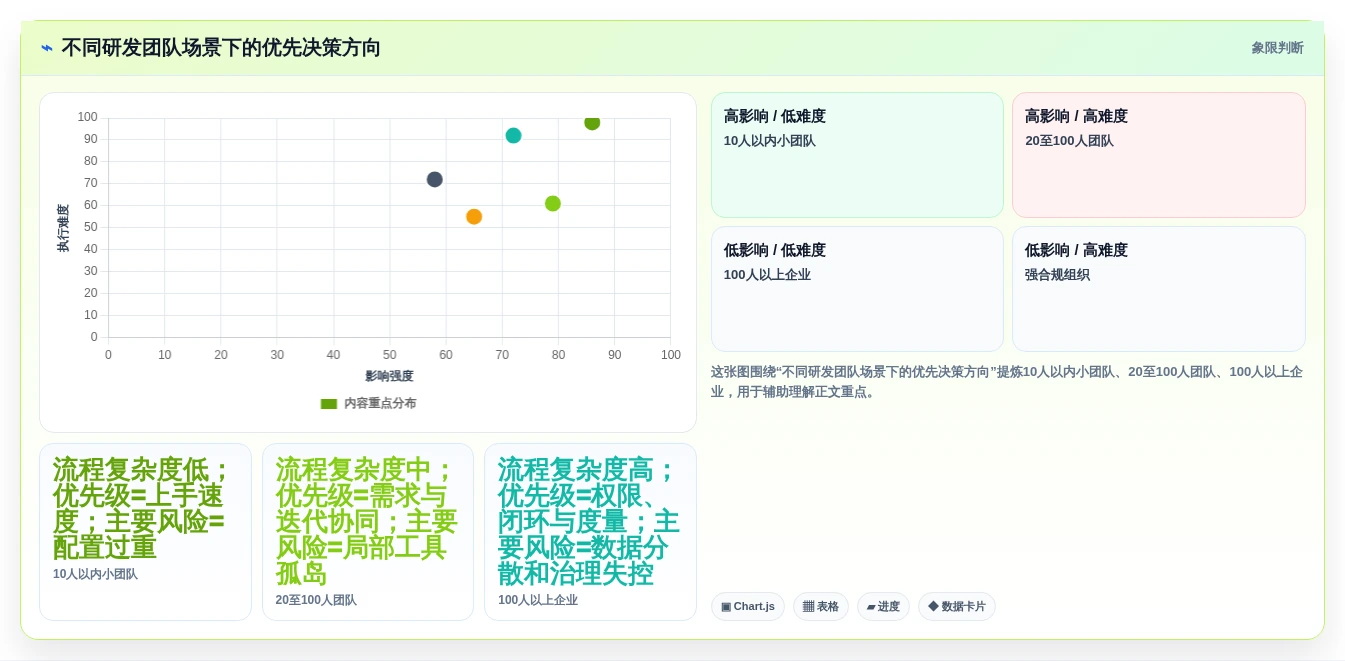This screenshot has width=1345, height=661.
Task: Select the dark green point at the chart top
Action: pos(592,123)
